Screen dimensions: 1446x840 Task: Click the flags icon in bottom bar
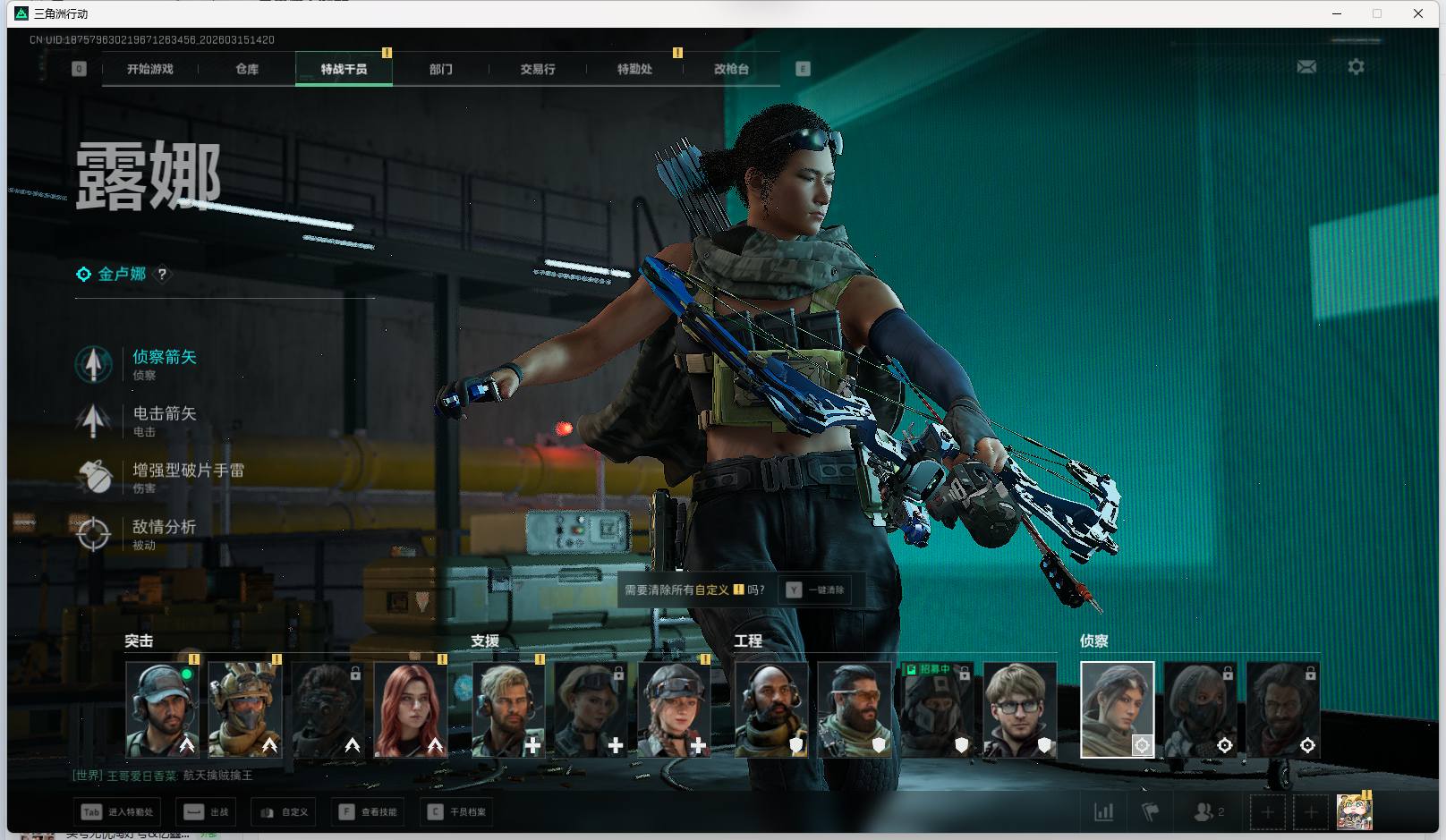(1151, 812)
